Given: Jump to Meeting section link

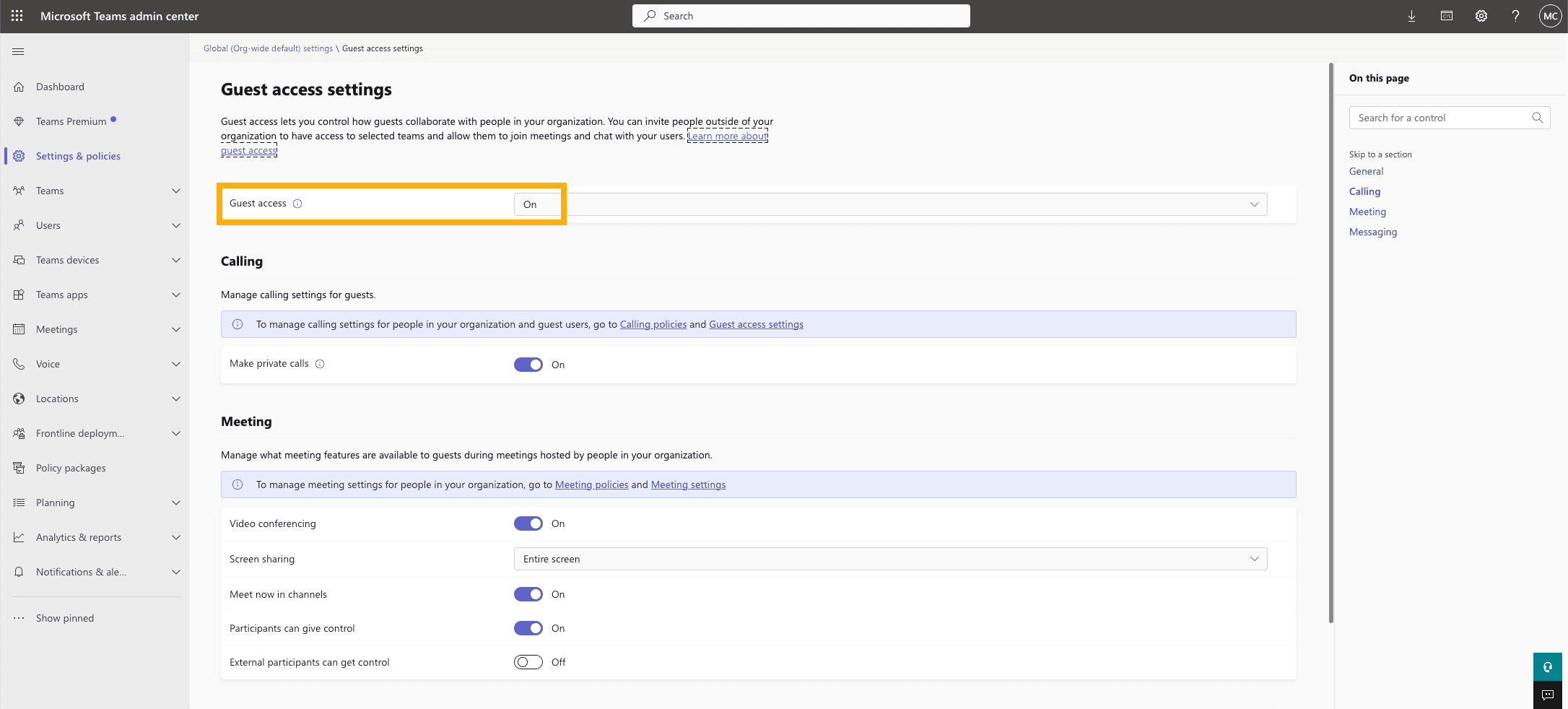Looking at the screenshot, I should [x=1367, y=212].
